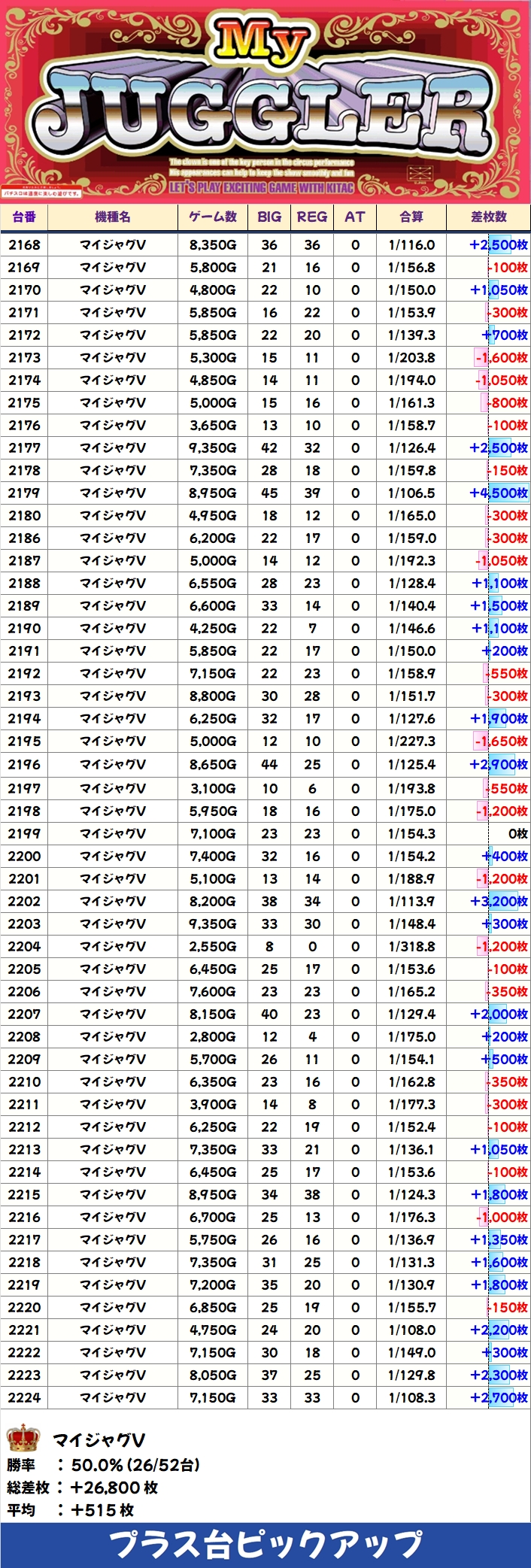Image resolution: width=531 pixels, height=1568 pixels.
Task: Click the 0枚 value in row 2199
Action: pyautogui.click(x=517, y=833)
